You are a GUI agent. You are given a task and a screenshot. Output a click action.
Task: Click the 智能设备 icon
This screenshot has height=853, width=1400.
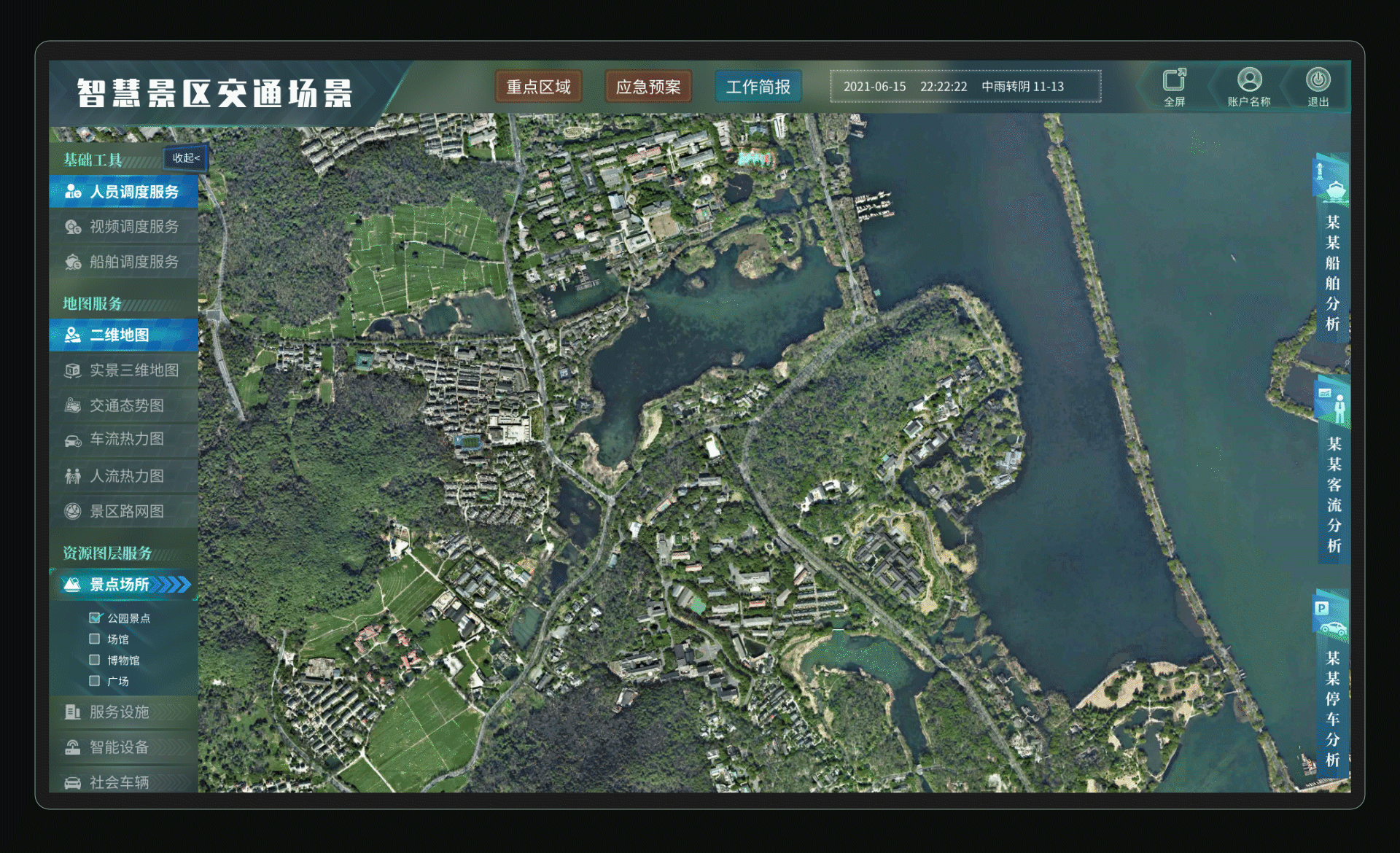pos(73,747)
